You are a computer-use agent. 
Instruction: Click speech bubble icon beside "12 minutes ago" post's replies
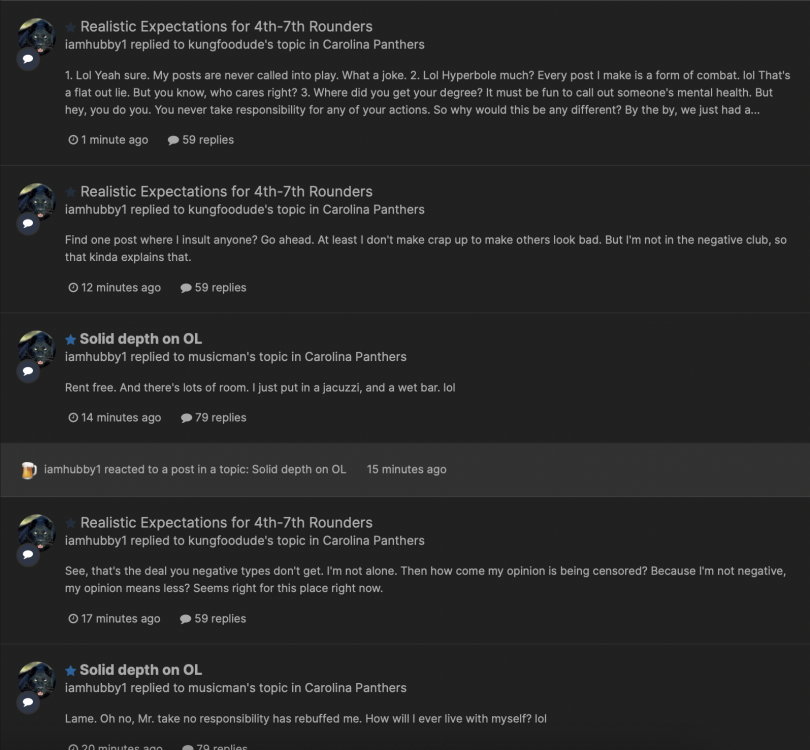[186, 288]
